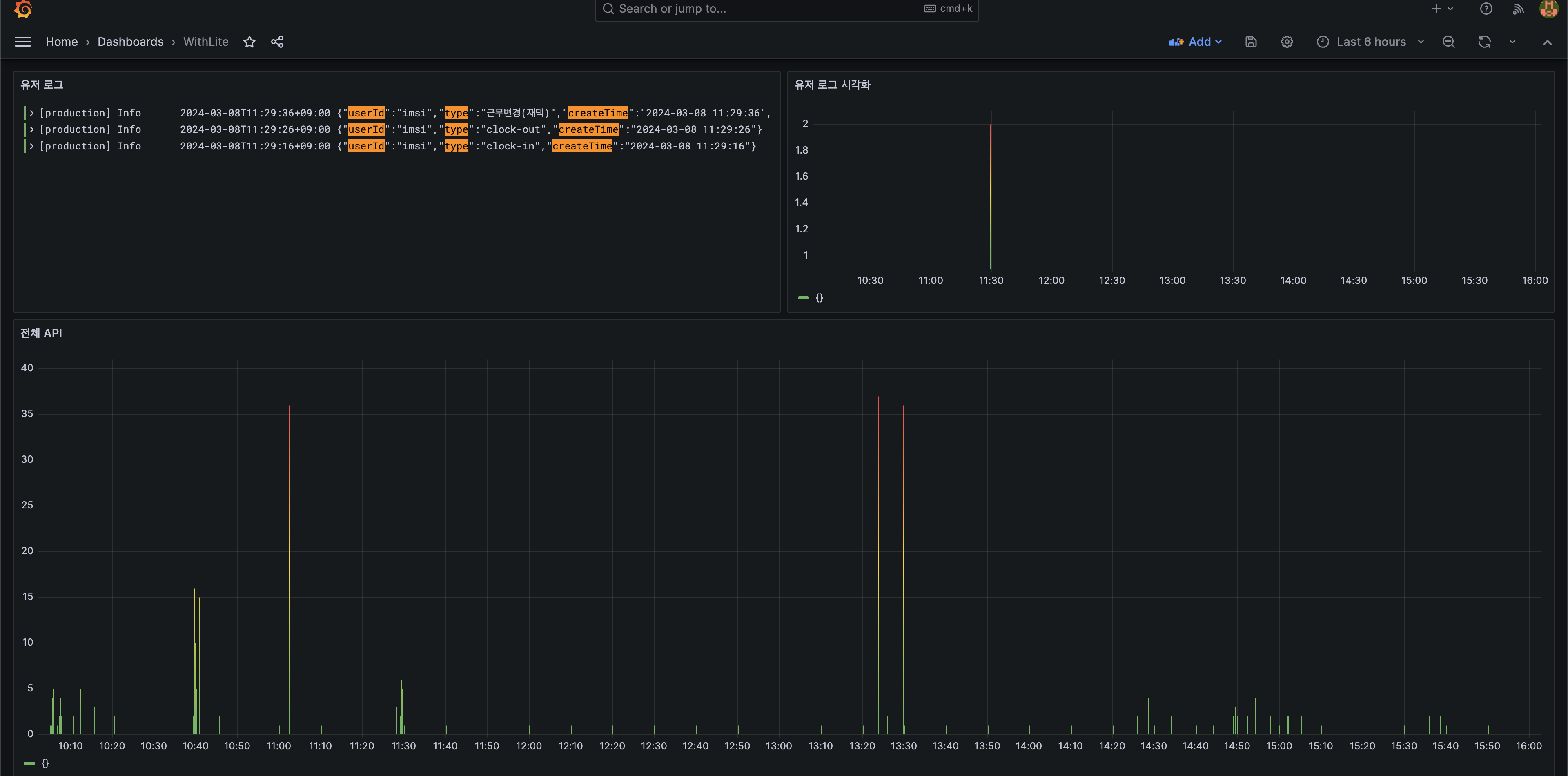Click userId highlight in the clock-out row

tap(366, 129)
